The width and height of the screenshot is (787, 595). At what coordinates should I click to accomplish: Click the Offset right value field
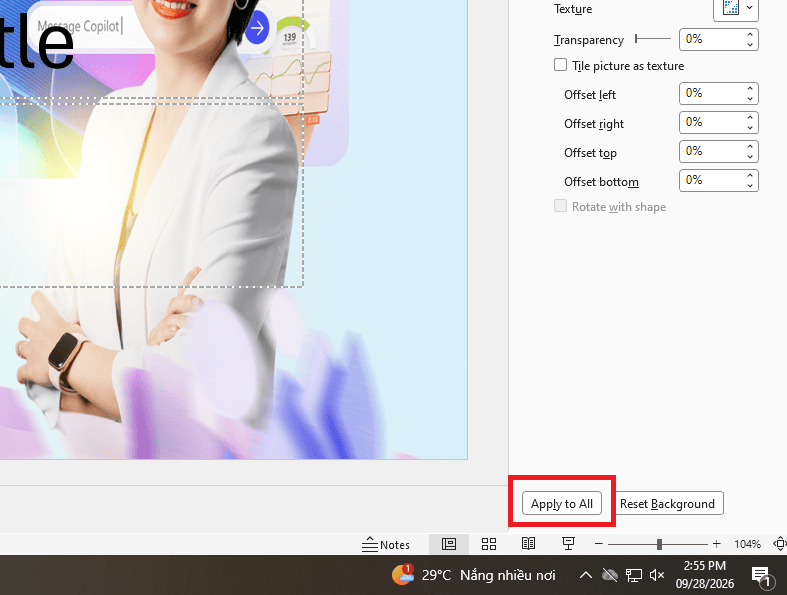pyautogui.click(x=711, y=123)
